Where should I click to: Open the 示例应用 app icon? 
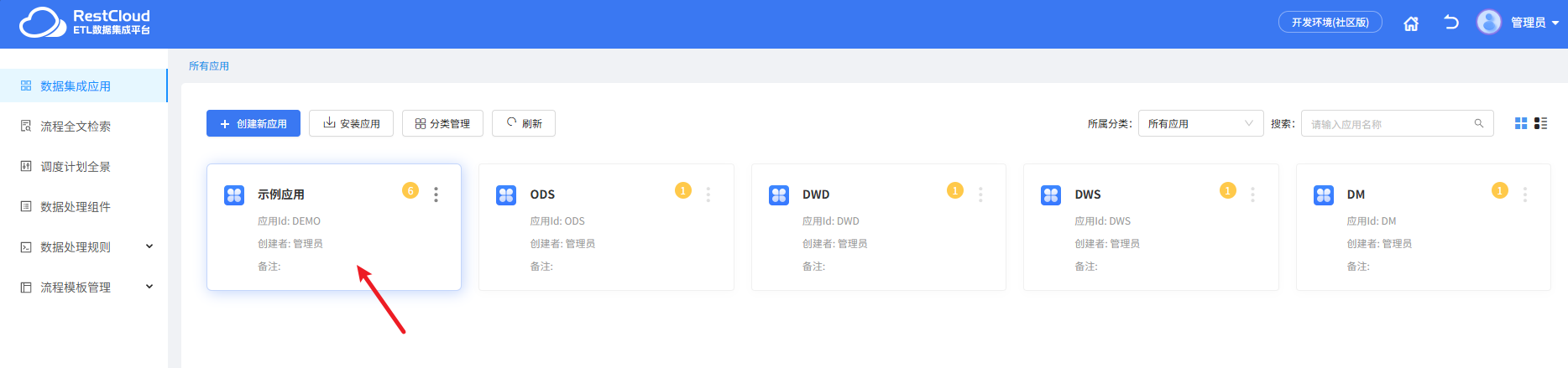[234, 195]
